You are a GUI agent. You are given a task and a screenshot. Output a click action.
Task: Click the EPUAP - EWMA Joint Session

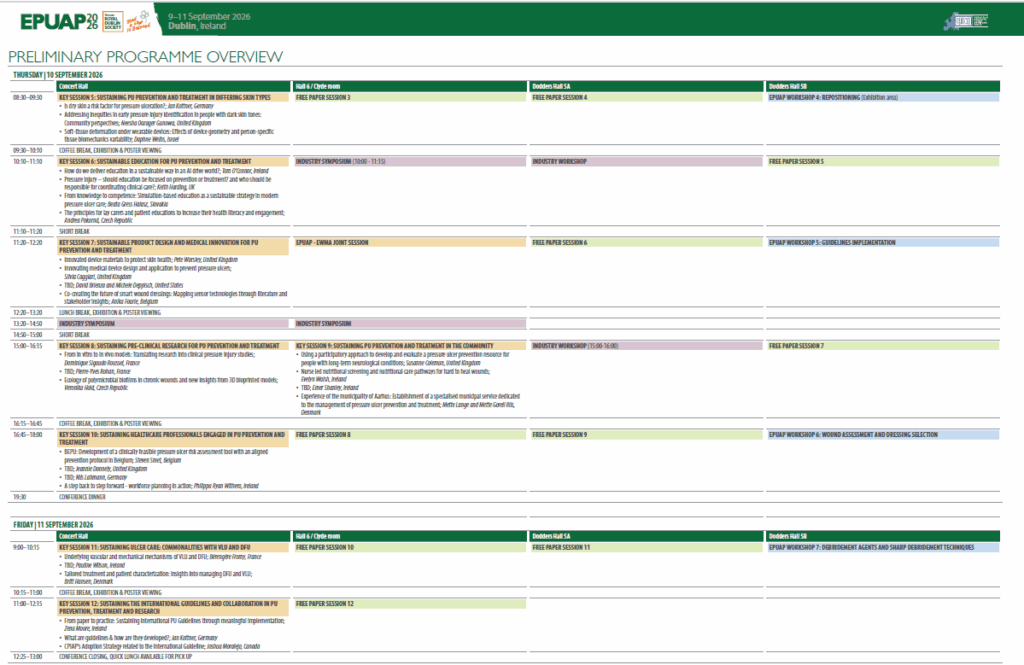click(x=333, y=242)
